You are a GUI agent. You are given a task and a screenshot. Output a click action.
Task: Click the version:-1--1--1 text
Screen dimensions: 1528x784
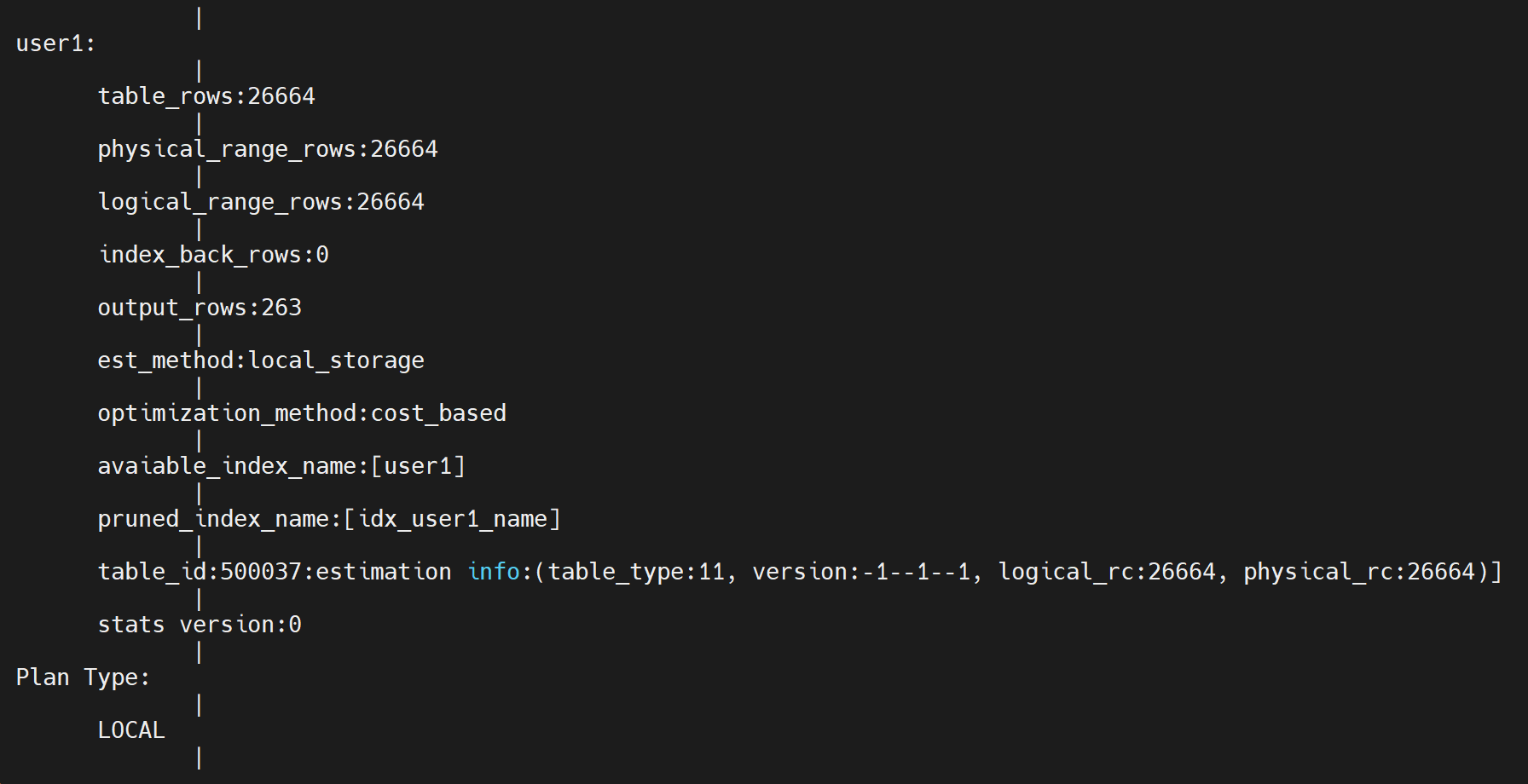(861, 572)
